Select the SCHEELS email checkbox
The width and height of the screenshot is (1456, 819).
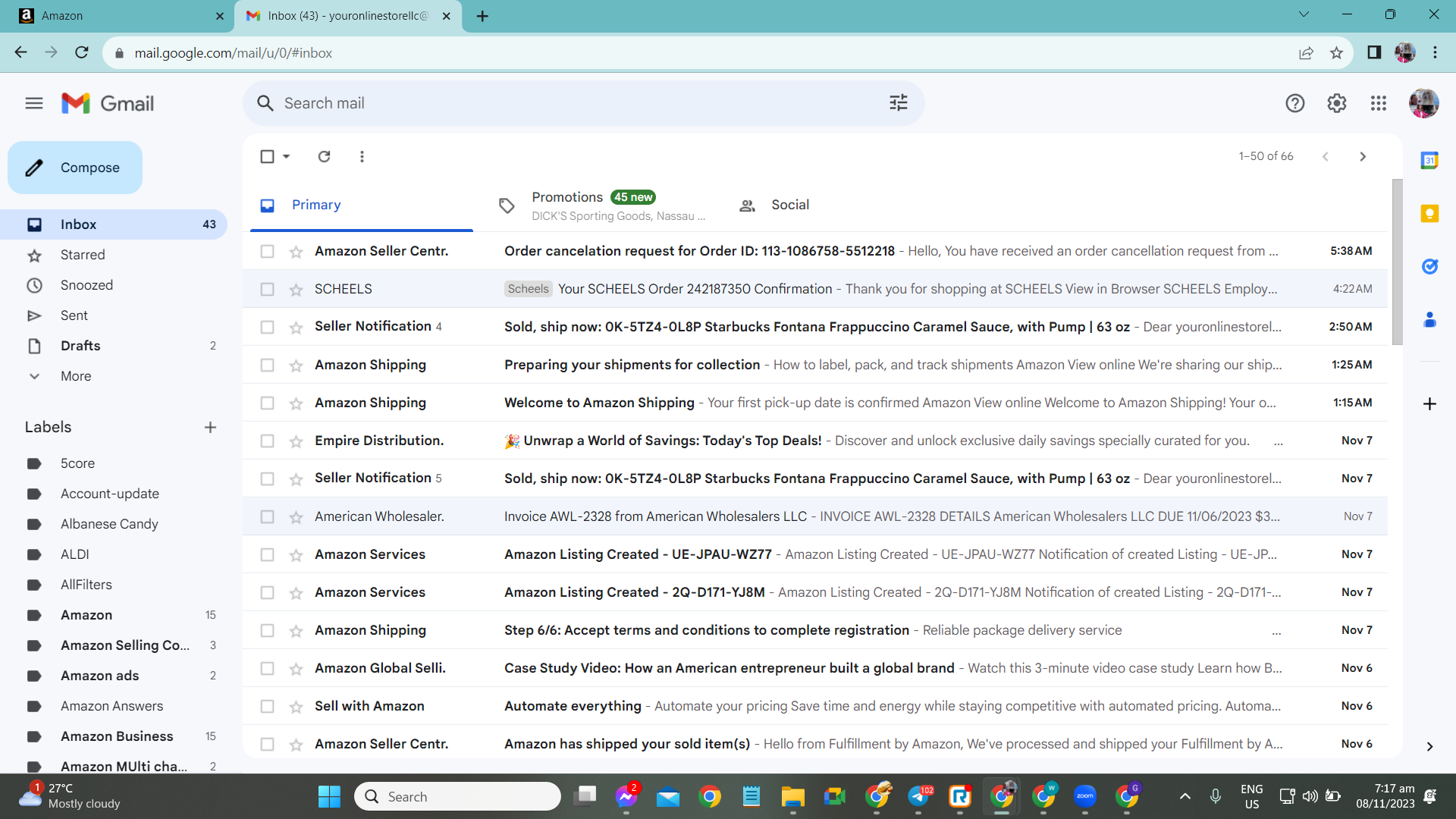pos(267,289)
